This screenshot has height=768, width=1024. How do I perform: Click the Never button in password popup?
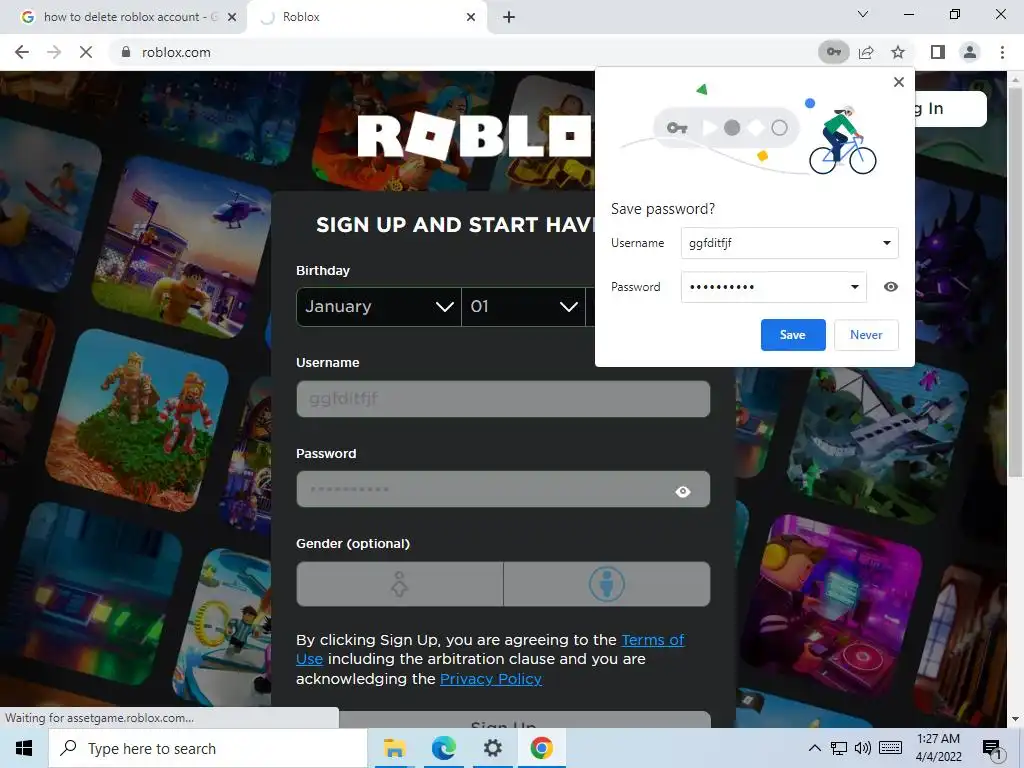(x=866, y=335)
